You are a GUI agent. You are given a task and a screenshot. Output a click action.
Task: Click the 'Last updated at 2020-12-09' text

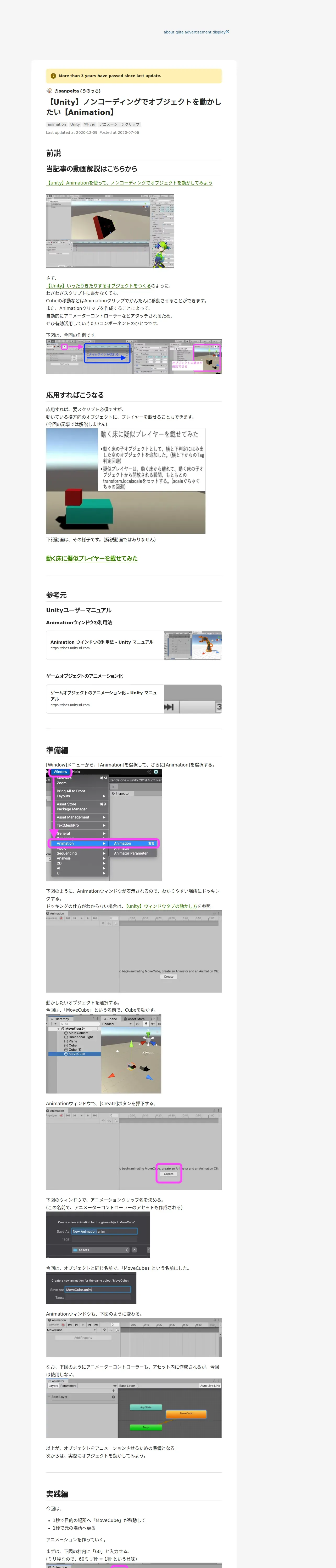(x=71, y=133)
